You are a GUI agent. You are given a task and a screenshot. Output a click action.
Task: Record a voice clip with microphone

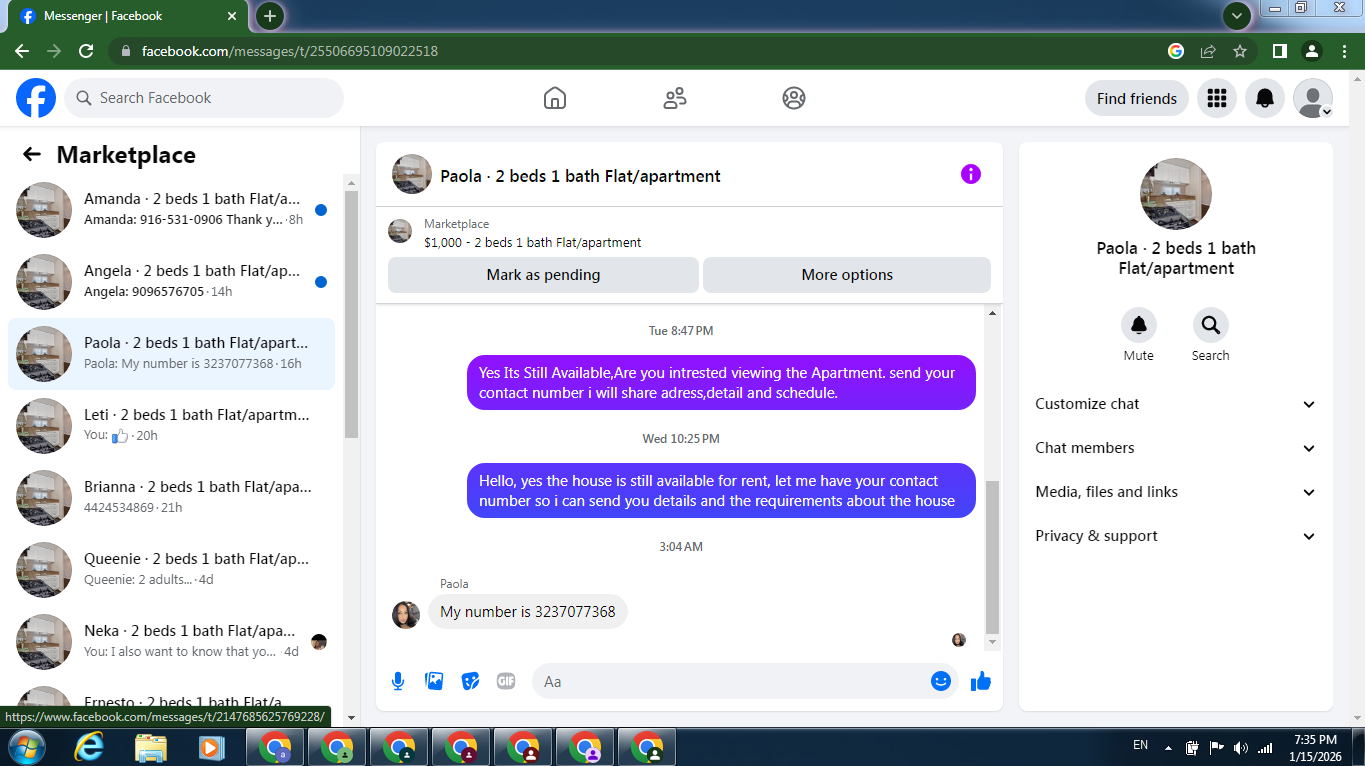pyautogui.click(x=398, y=681)
